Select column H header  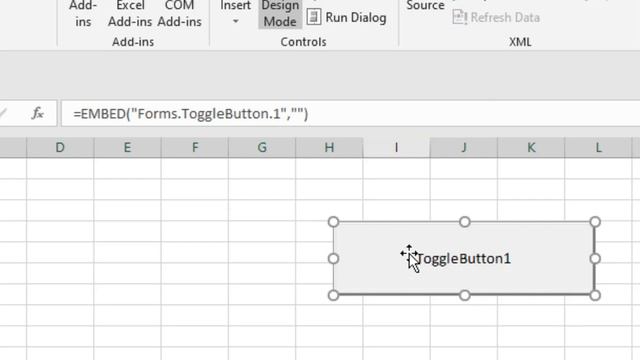point(329,147)
